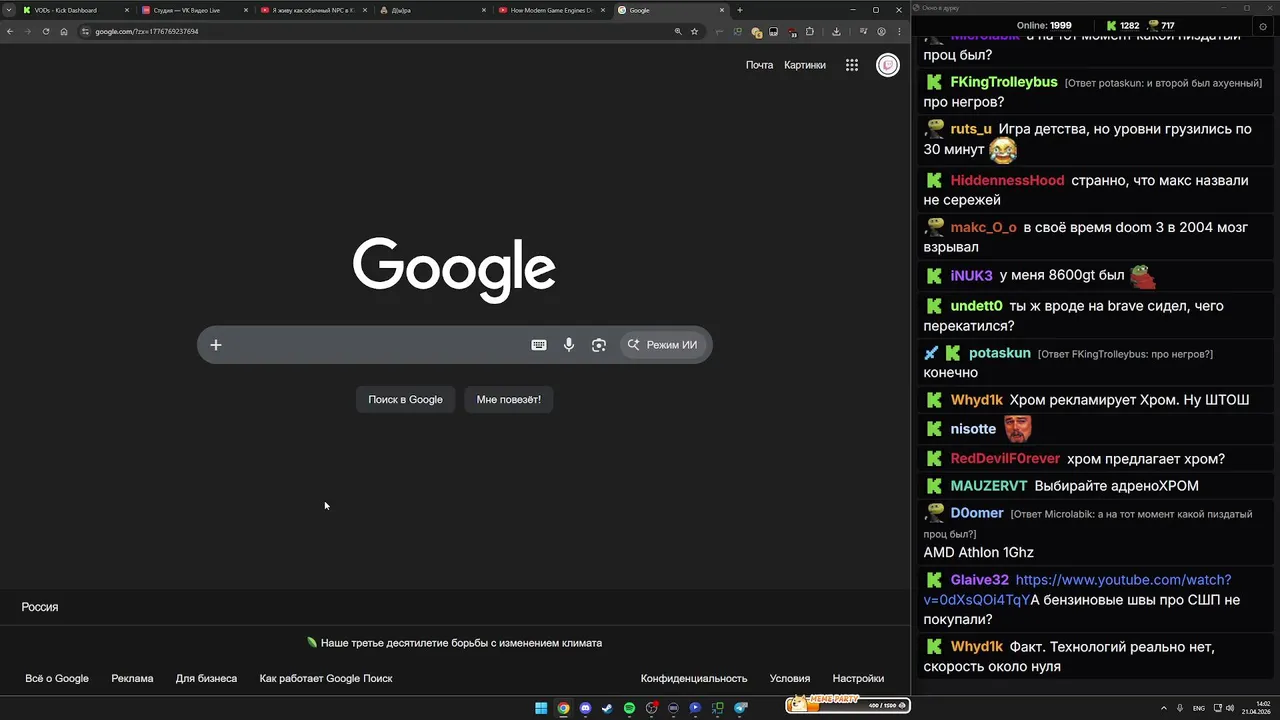Switch the ENG keyboard language
This screenshot has width=1280, height=720.
point(1198,708)
